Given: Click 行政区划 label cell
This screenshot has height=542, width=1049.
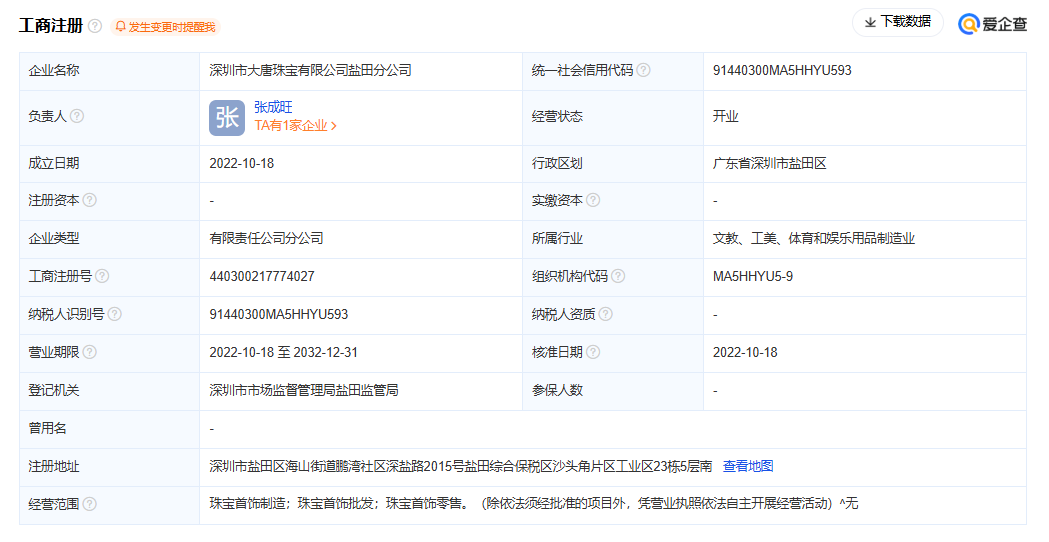Looking at the screenshot, I should [x=613, y=164].
